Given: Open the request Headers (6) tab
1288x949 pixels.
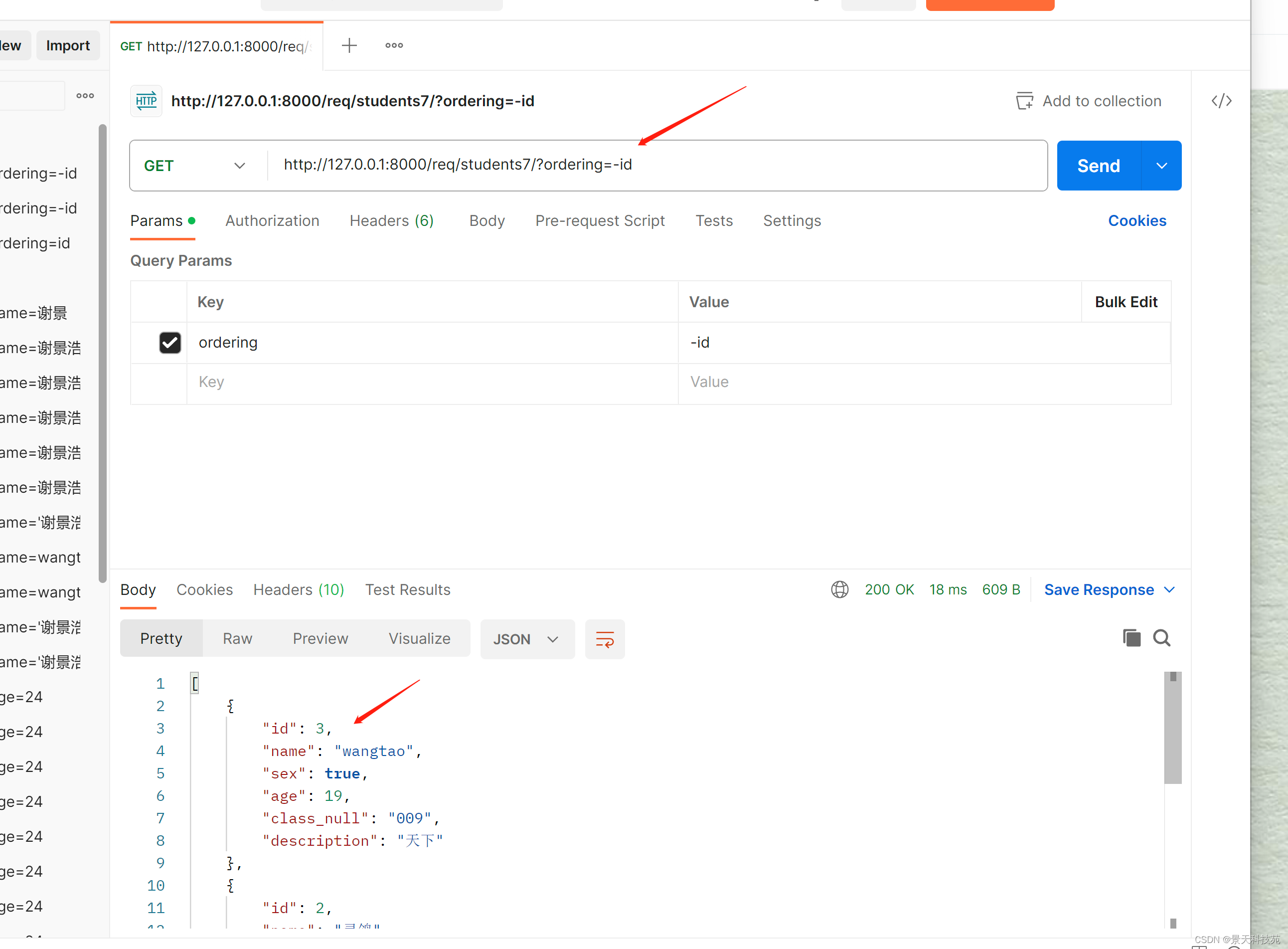Looking at the screenshot, I should [392, 220].
